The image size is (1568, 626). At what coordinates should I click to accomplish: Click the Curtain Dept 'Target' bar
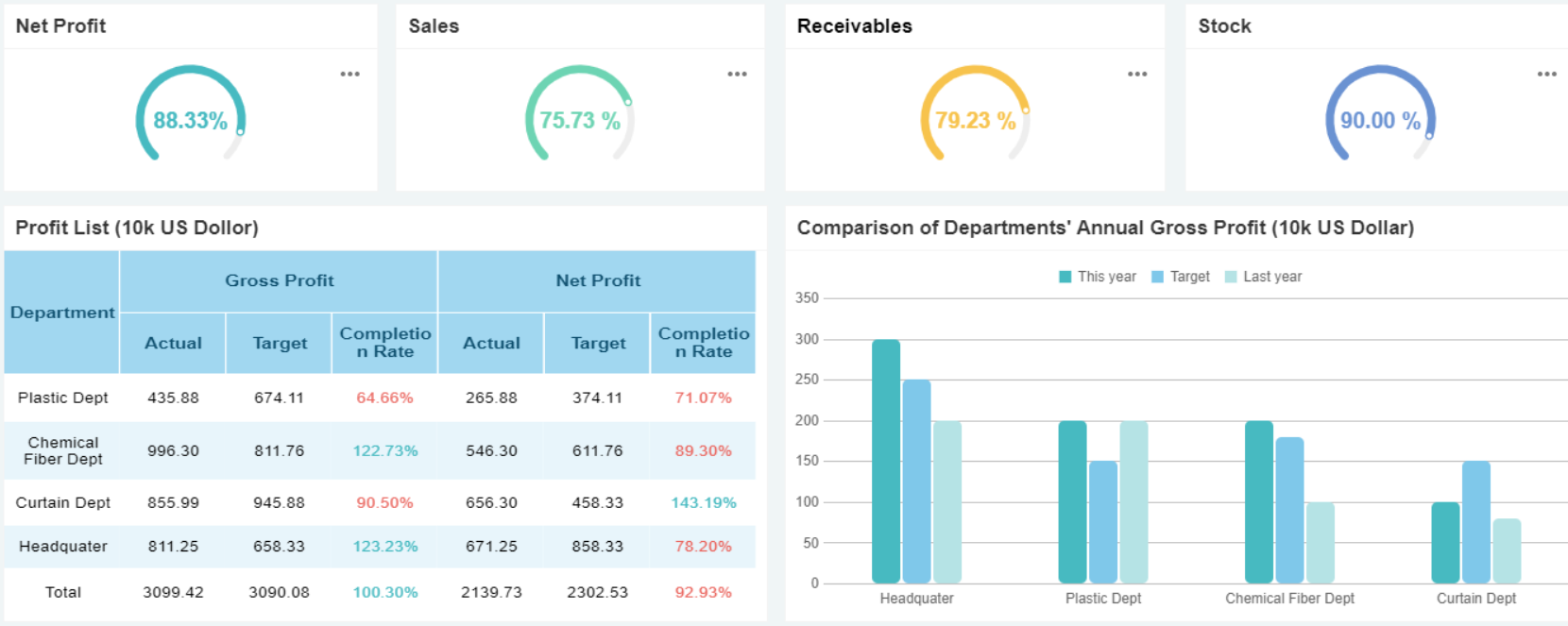[x=1475, y=521]
